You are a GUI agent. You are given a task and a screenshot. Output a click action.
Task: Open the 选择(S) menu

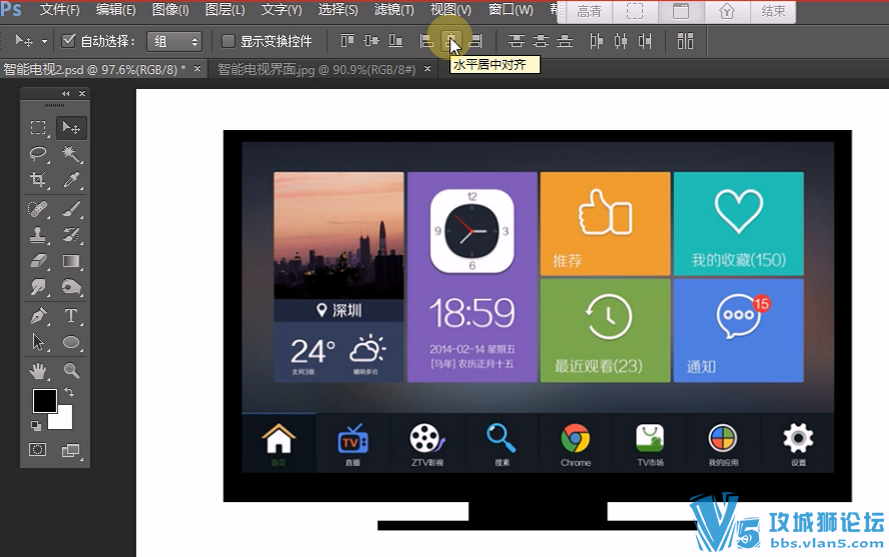[338, 10]
